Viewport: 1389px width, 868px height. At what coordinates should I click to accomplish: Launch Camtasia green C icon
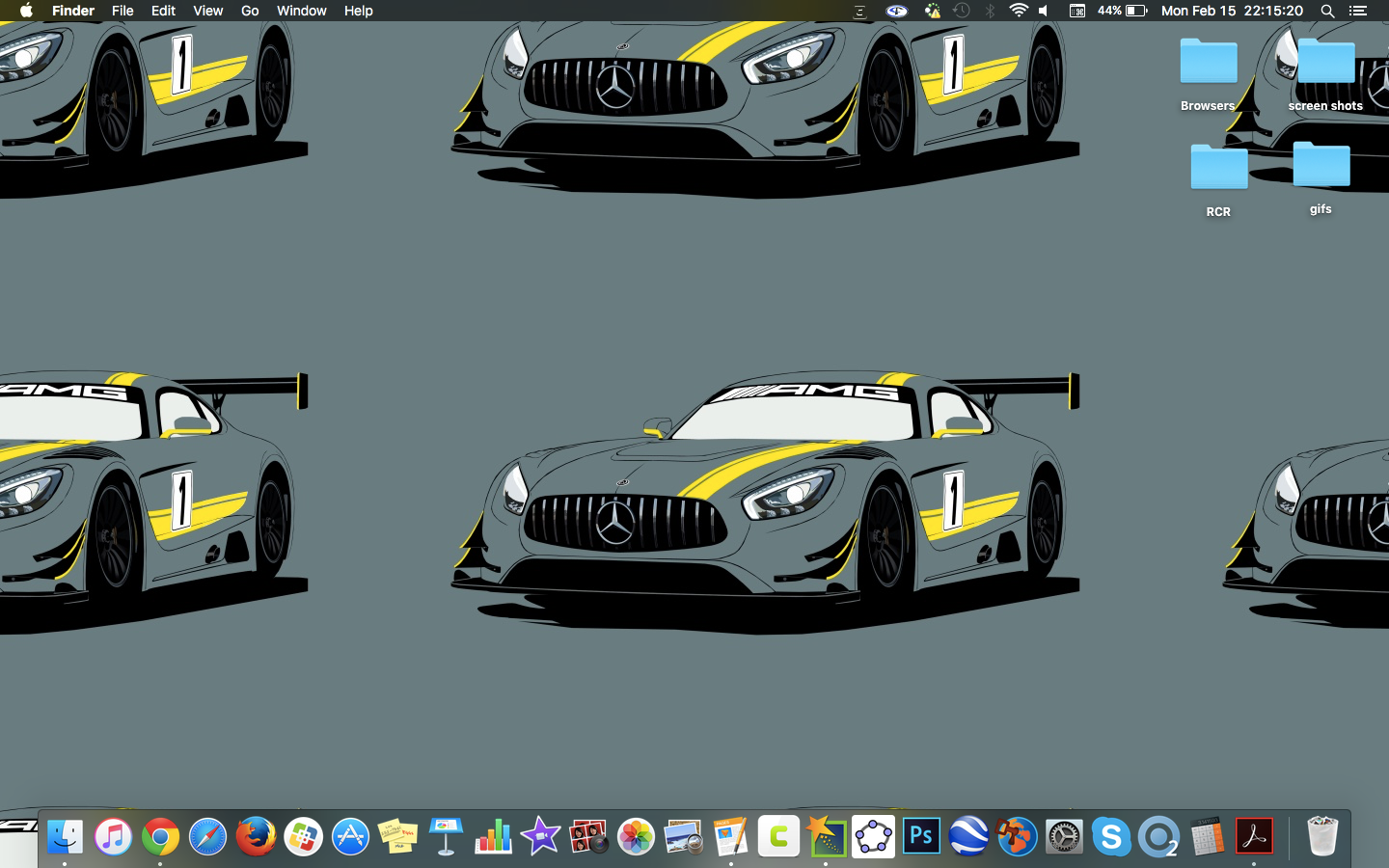[x=778, y=836]
